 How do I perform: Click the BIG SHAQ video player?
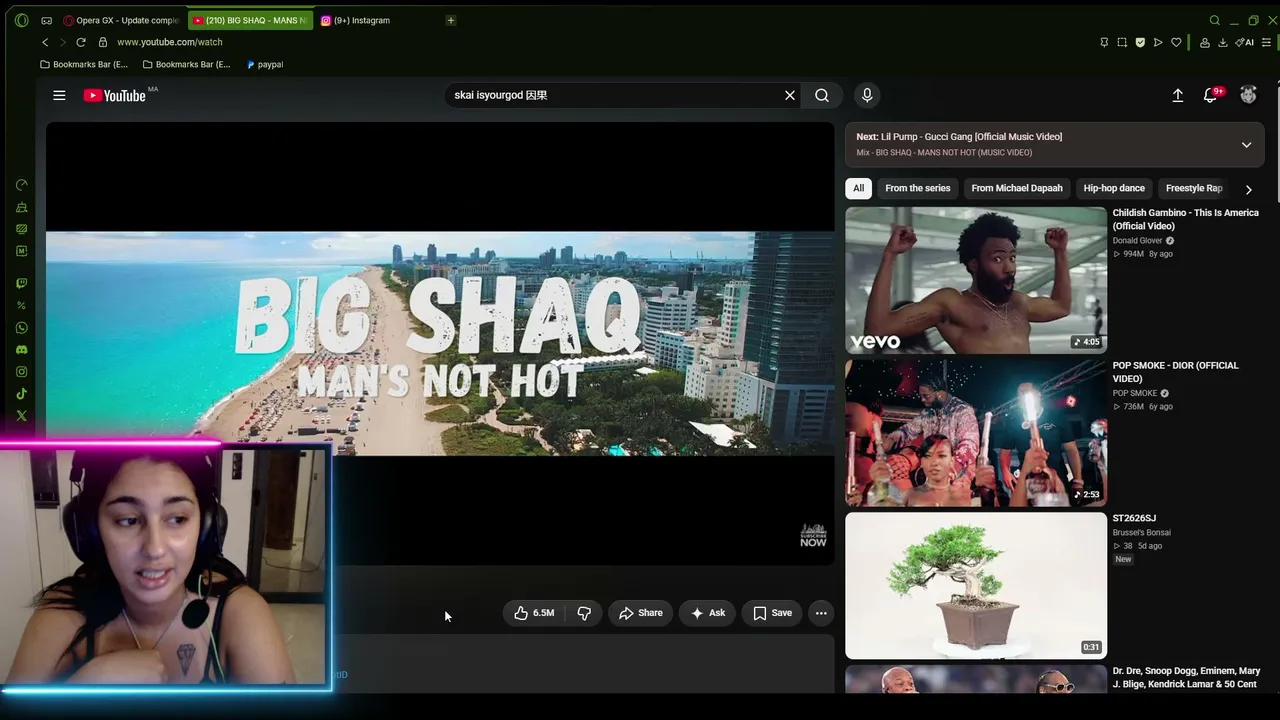(440, 343)
